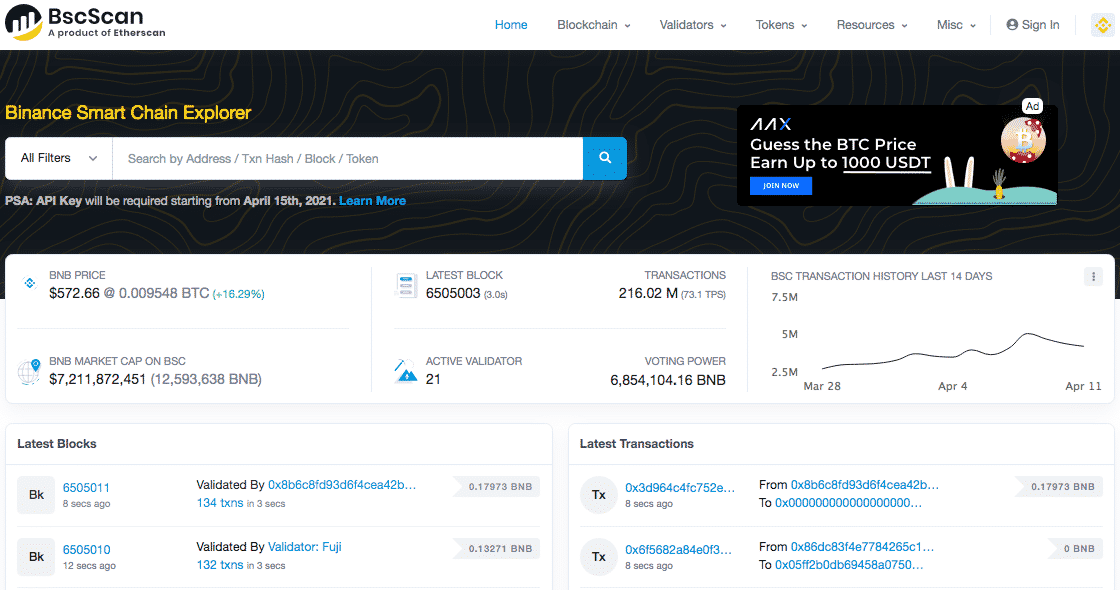This screenshot has height=590, width=1120.
Task: View the 132 txns link
Action: [x=220, y=565]
